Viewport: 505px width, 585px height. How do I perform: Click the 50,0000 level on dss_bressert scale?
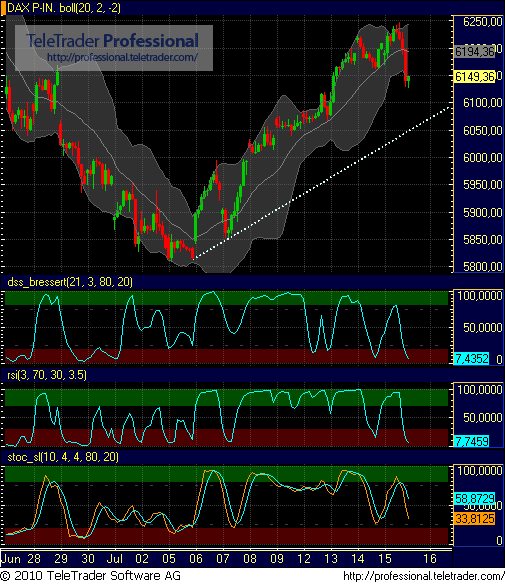[483, 328]
